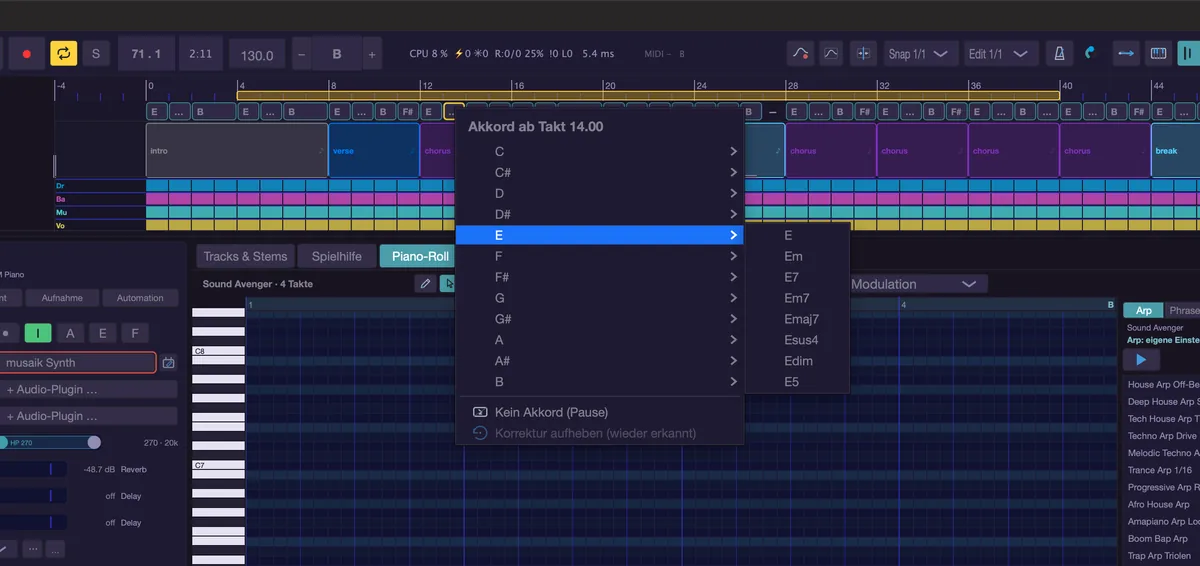Toggle the F button in track panel
The height and width of the screenshot is (566, 1200).
coord(134,333)
